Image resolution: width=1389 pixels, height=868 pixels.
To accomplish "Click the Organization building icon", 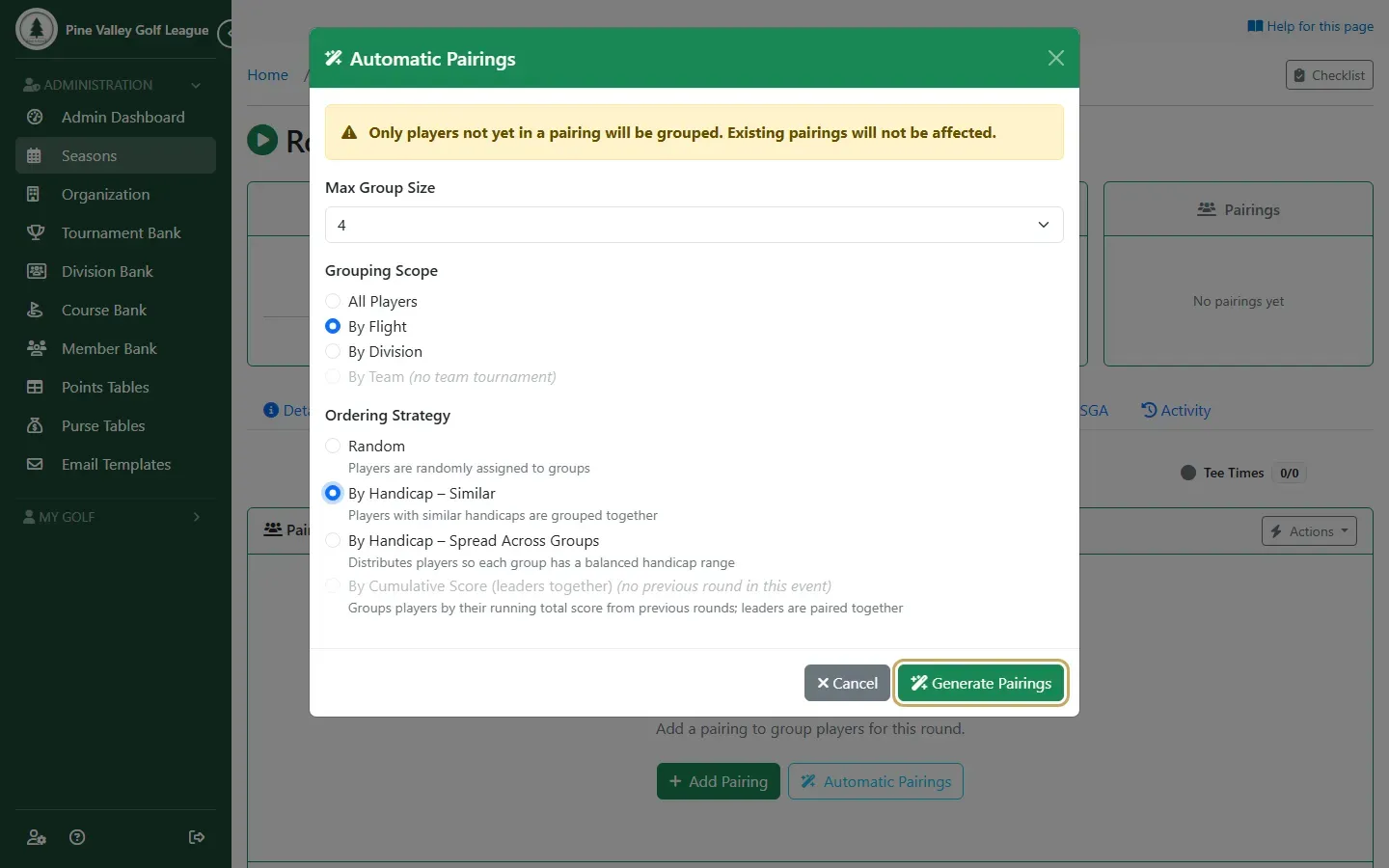I will [x=35, y=194].
